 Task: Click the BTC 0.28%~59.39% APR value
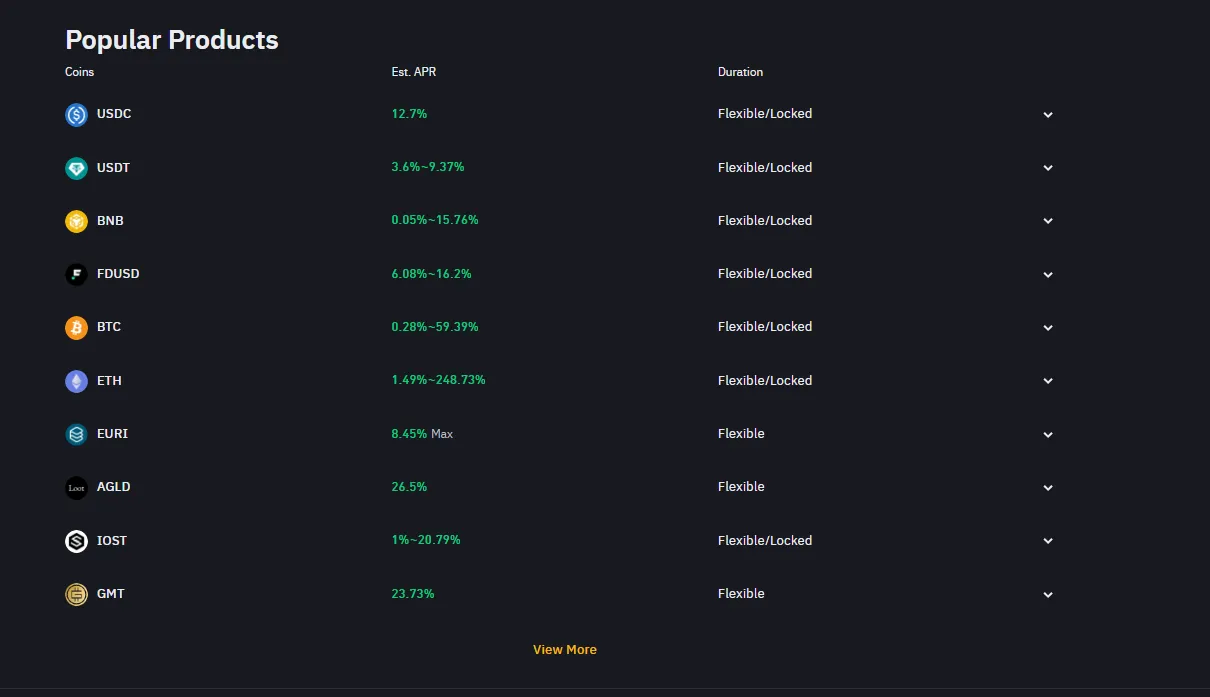coord(435,327)
